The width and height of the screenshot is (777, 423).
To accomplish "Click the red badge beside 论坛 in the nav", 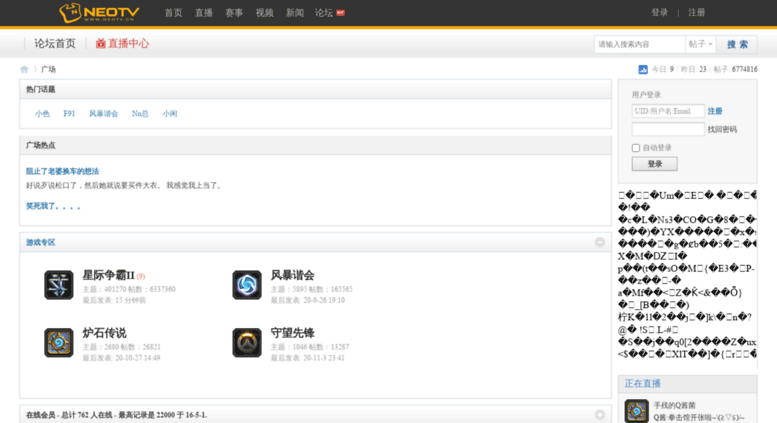I will (x=340, y=13).
